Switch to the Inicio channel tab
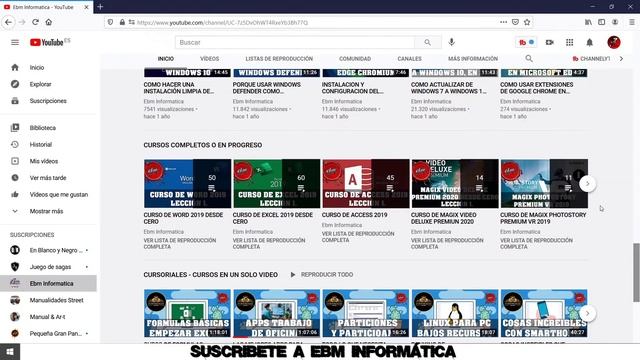Screen dimensions: 640x360 166,59
